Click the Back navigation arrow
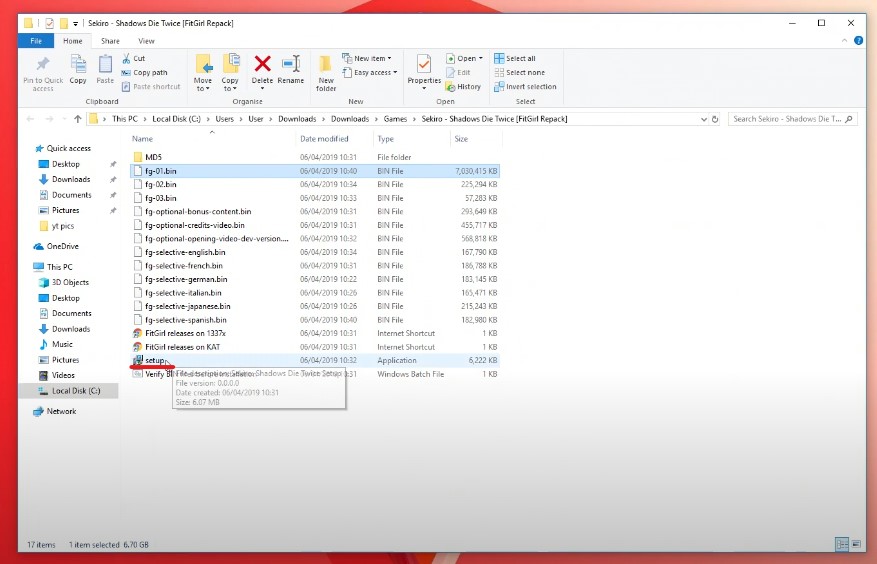This screenshot has height=564, width=877. [x=31, y=119]
